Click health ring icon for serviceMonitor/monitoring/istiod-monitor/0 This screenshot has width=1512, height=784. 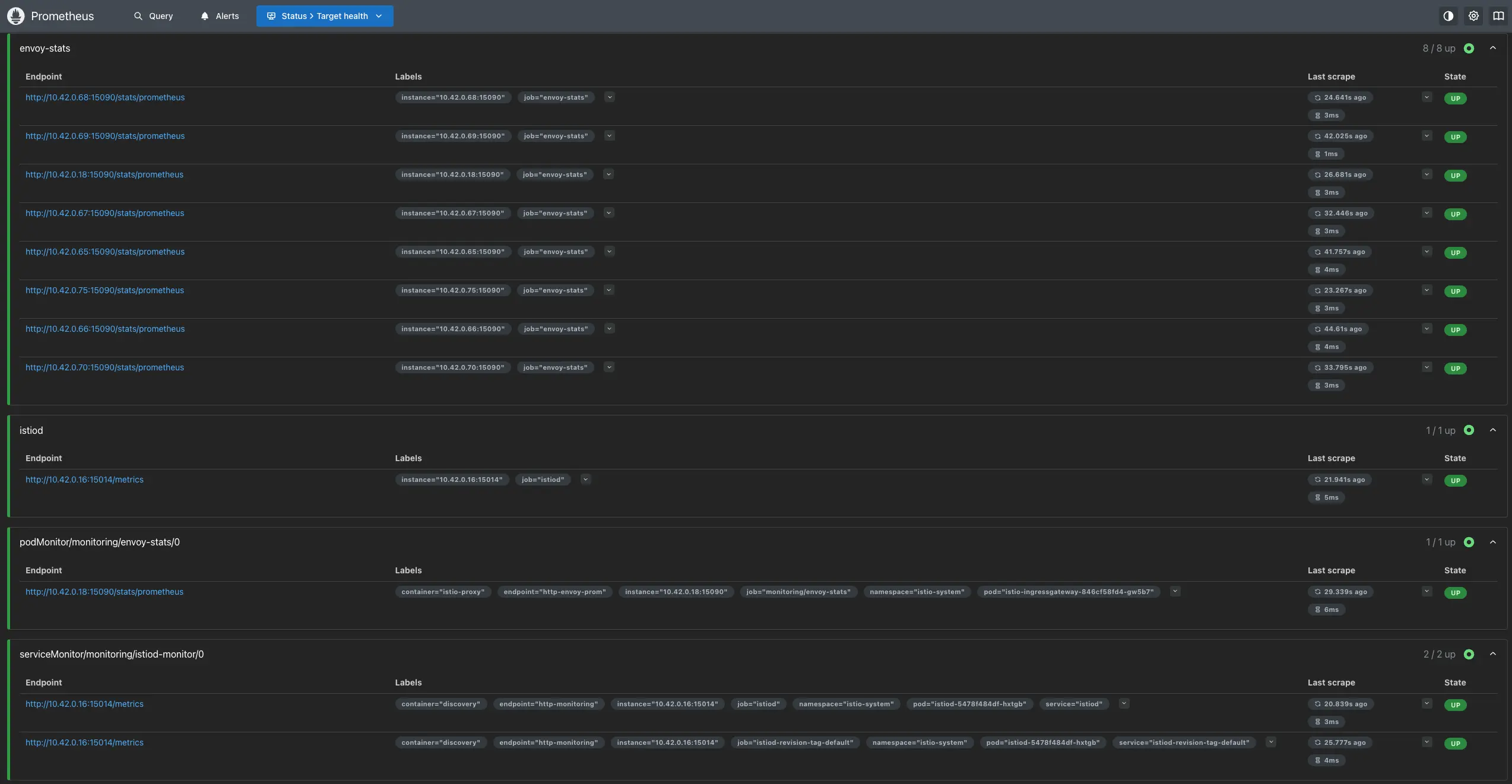click(x=1469, y=655)
